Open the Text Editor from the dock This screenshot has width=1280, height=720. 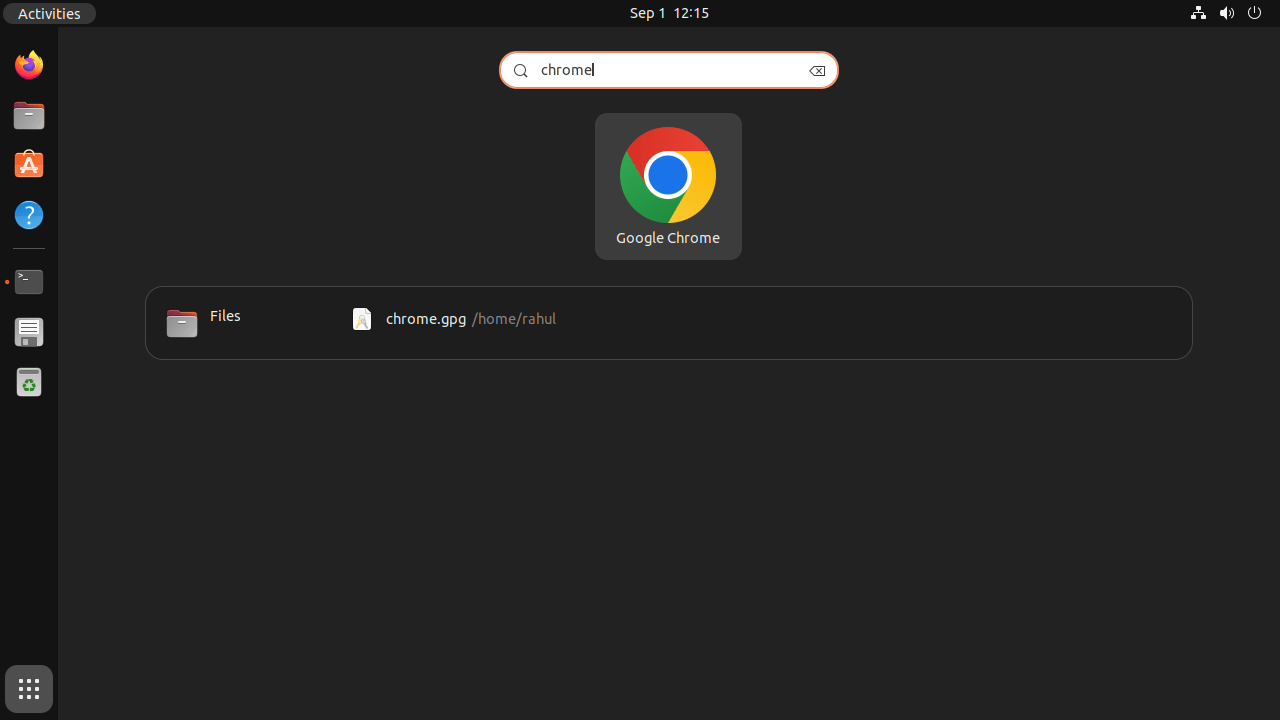pos(28,332)
